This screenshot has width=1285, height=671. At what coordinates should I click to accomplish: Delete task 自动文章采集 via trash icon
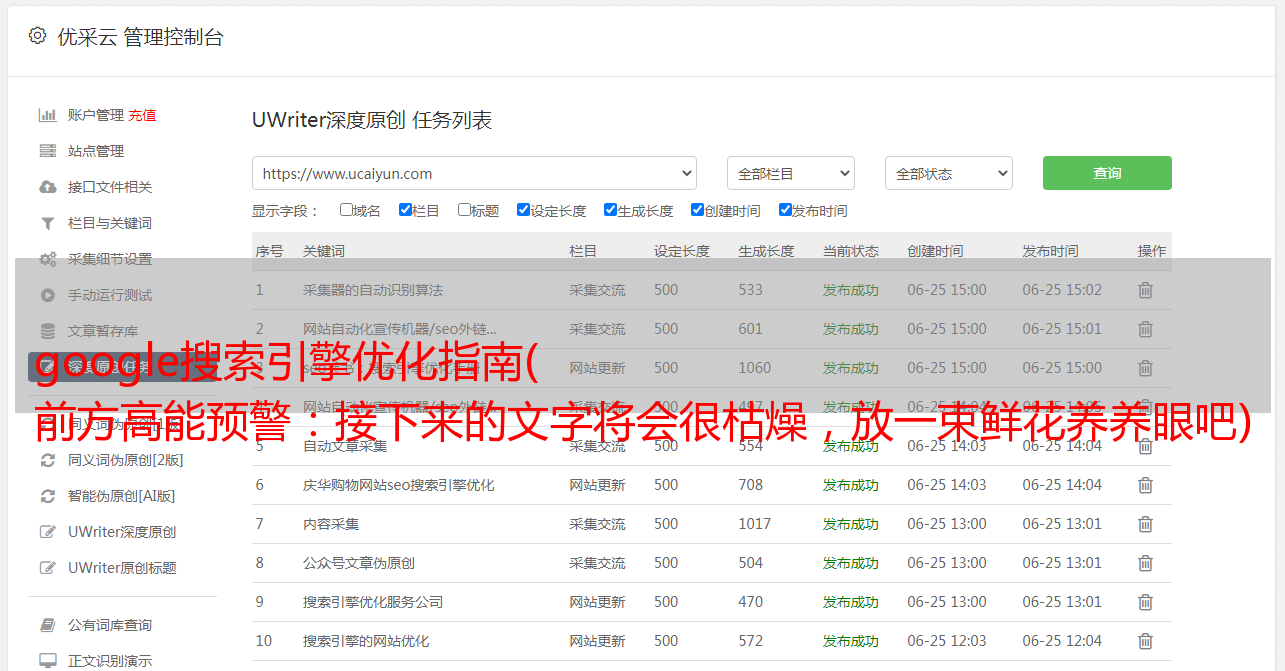click(1145, 446)
